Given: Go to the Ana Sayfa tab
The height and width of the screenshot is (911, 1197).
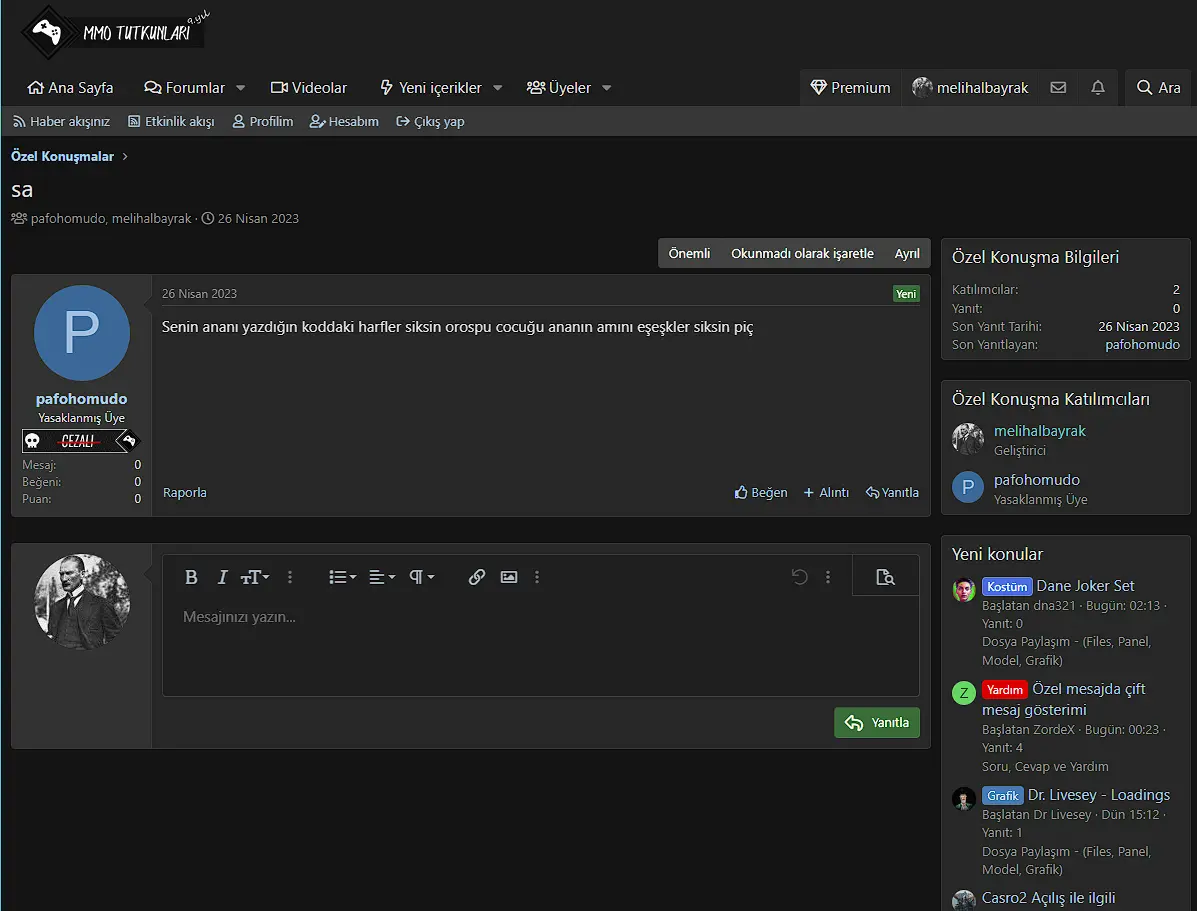Looking at the screenshot, I should [70, 88].
